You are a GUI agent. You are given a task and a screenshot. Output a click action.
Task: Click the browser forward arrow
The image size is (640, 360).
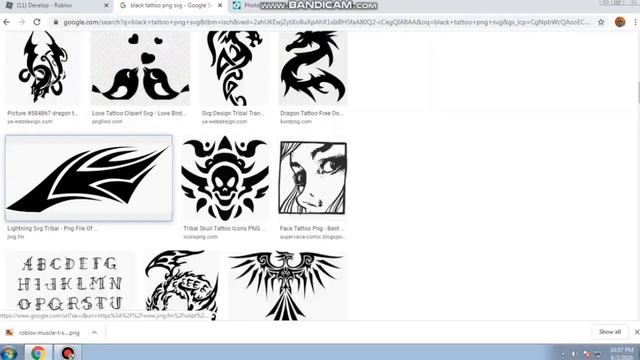tap(22, 22)
